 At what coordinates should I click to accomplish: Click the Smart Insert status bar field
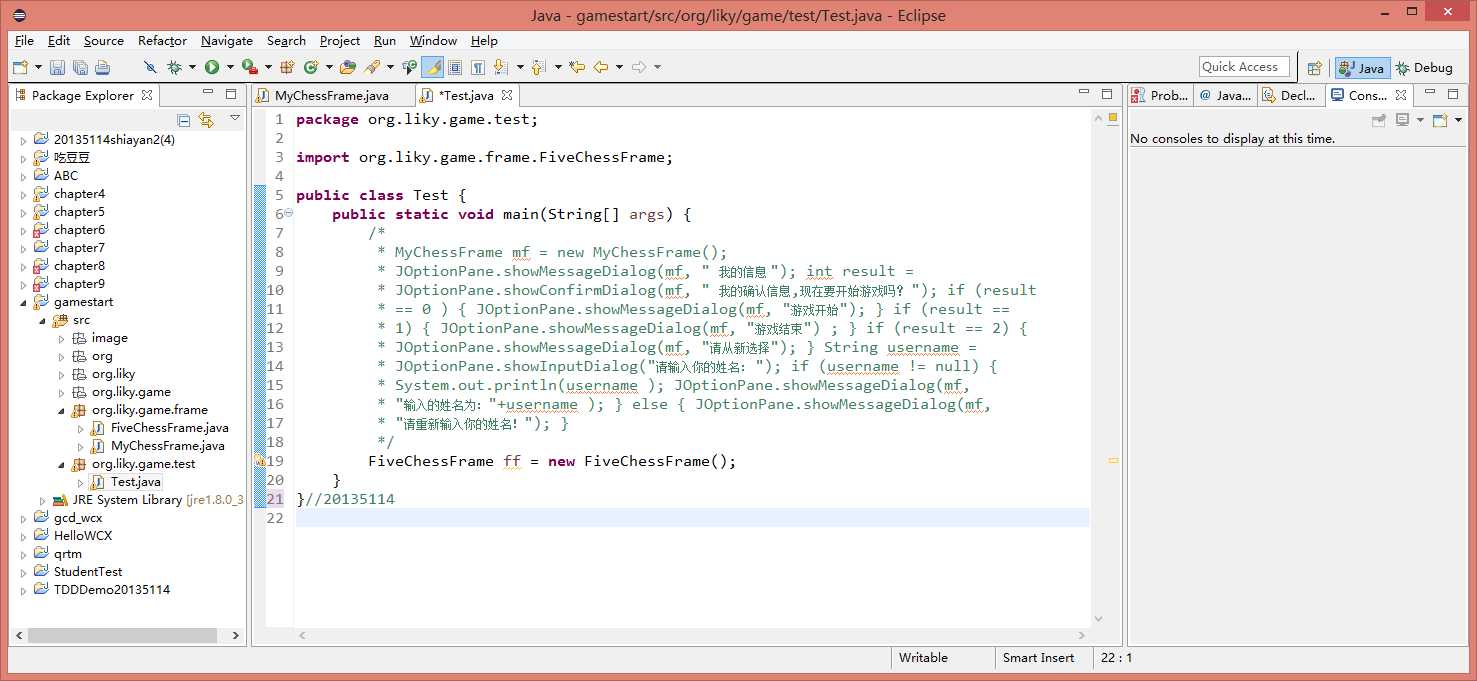(x=1038, y=658)
